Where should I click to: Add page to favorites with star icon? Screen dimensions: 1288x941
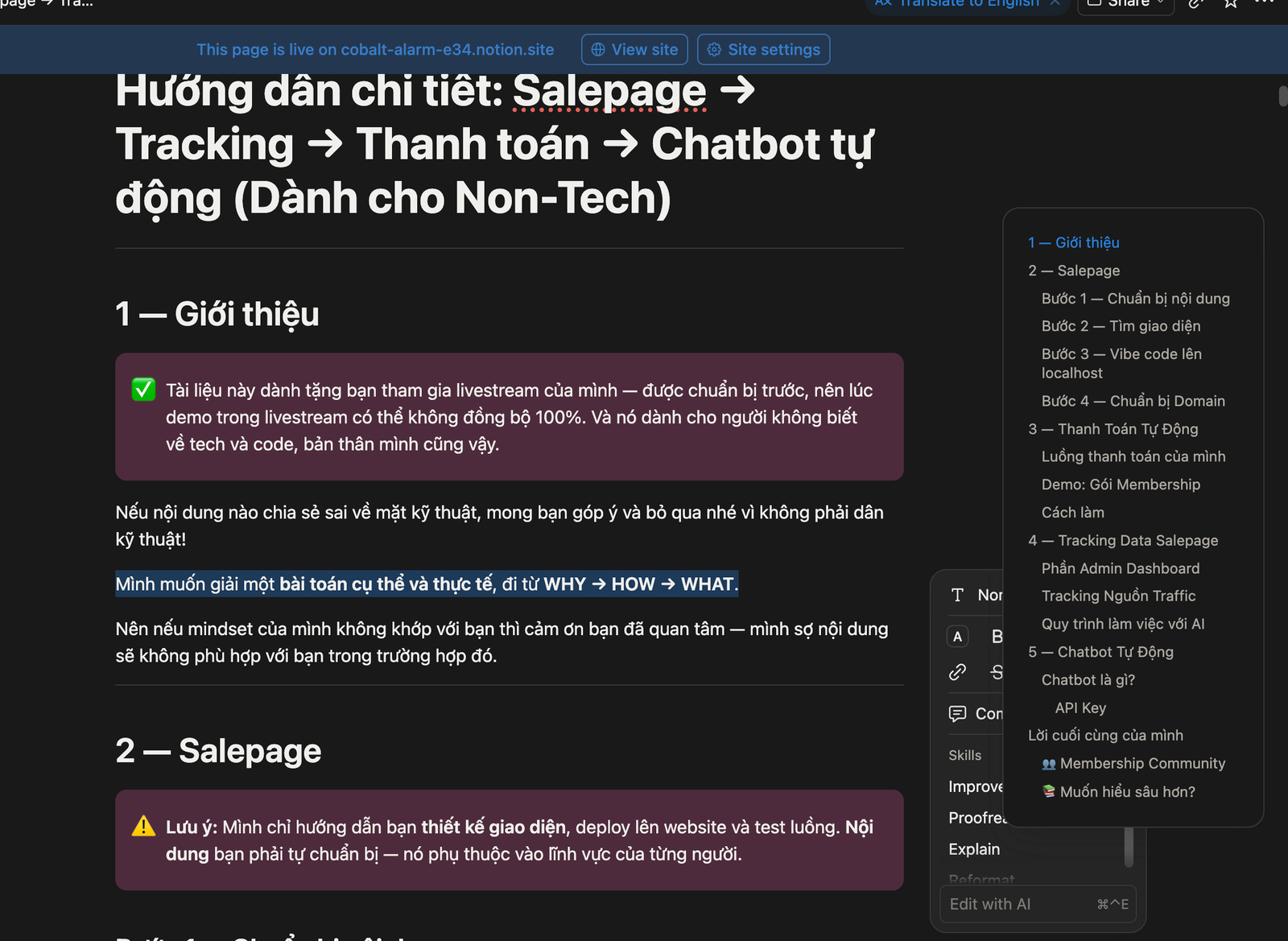(1231, 4)
